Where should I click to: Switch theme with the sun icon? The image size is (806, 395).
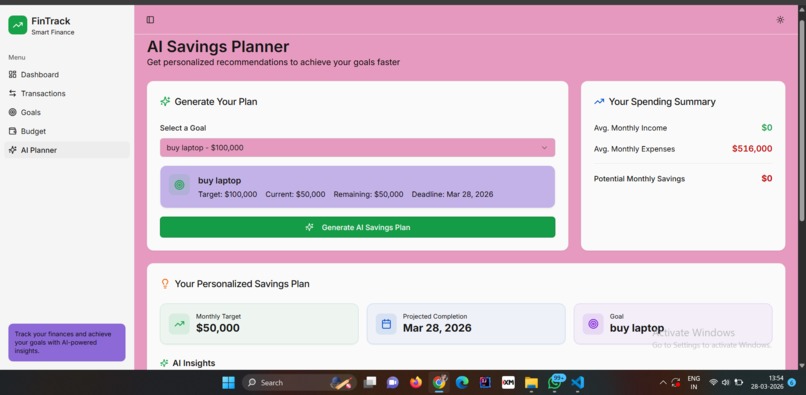point(780,20)
